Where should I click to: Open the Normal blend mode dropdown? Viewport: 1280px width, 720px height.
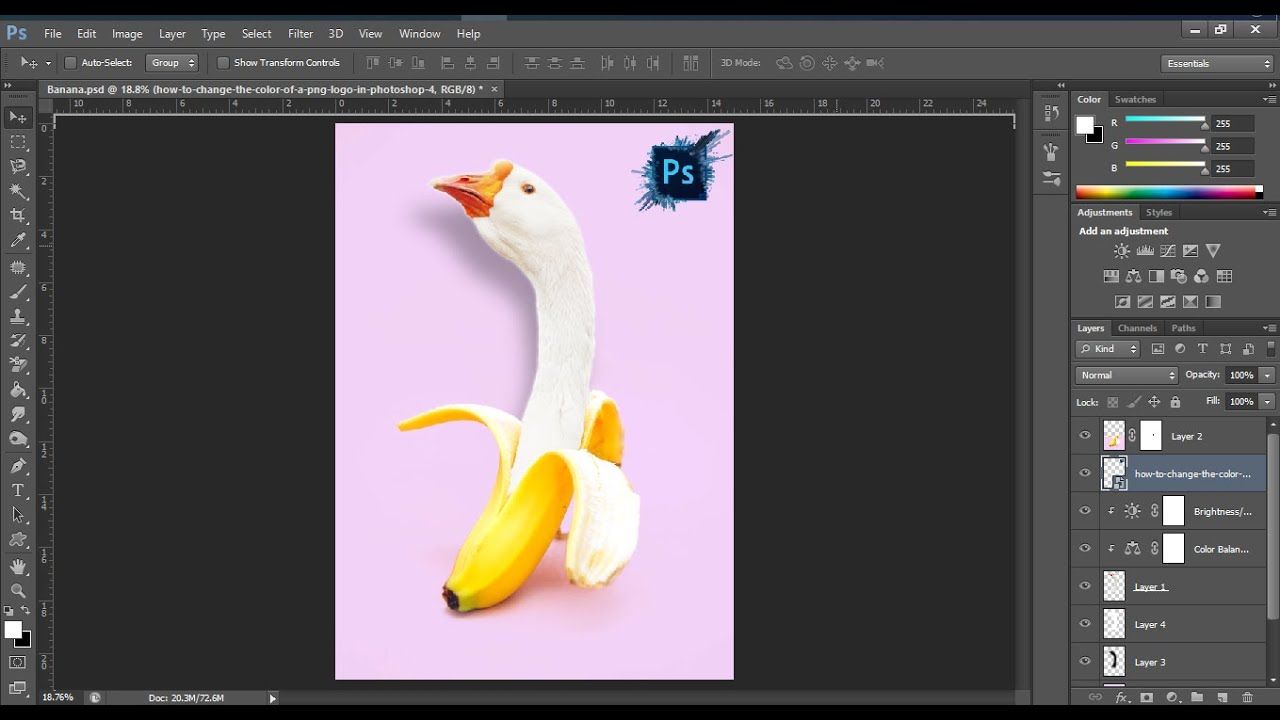pos(1127,375)
